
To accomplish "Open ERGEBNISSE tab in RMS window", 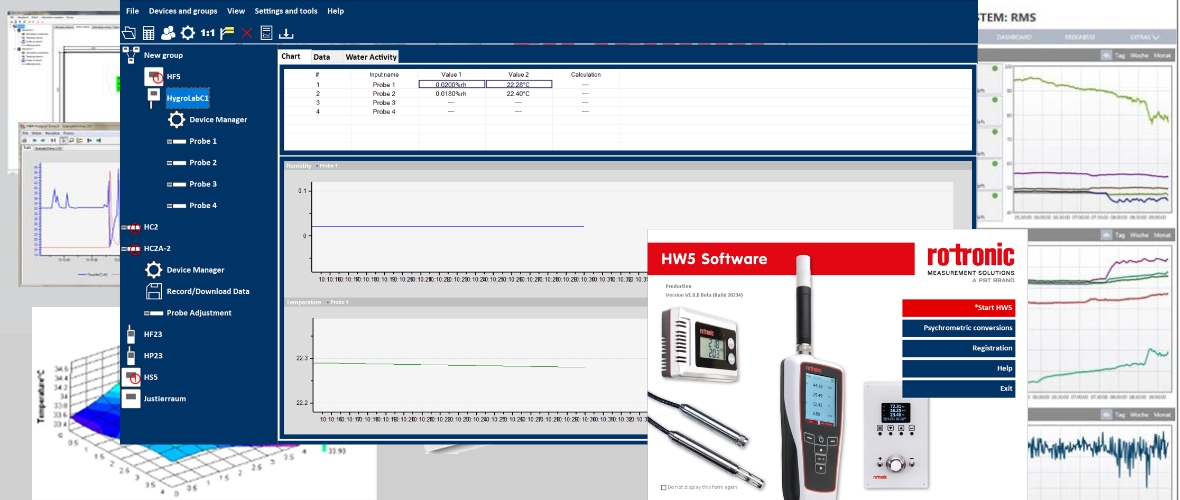I will pyautogui.click(x=1079, y=37).
